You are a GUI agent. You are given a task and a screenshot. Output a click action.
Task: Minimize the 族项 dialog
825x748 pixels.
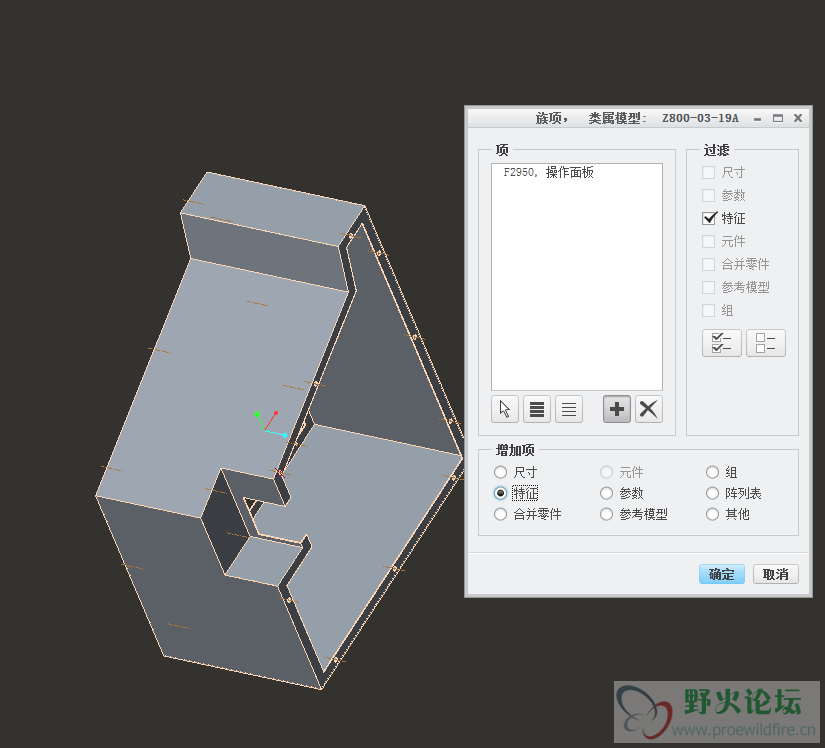click(x=757, y=118)
